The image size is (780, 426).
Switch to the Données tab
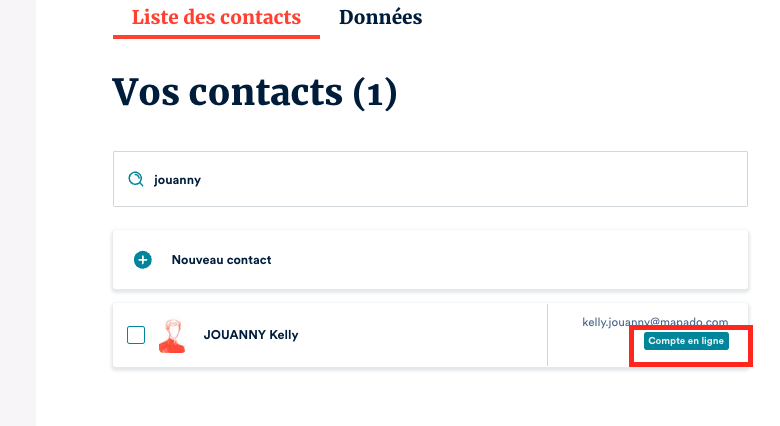pos(380,17)
